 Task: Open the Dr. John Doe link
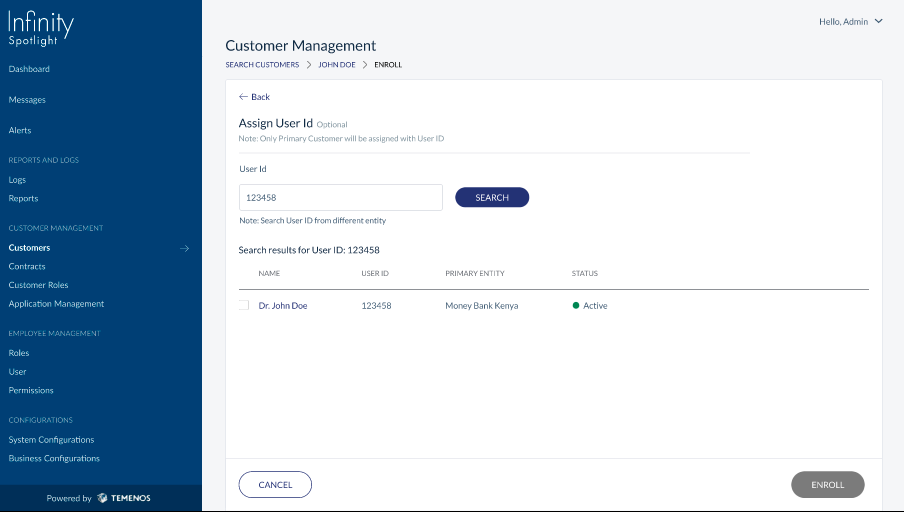click(282, 306)
